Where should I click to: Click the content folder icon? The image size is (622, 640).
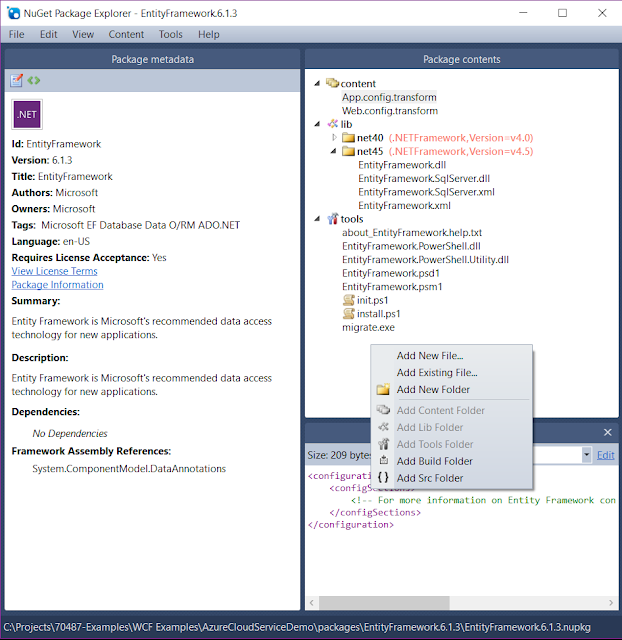pyautogui.click(x=332, y=83)
